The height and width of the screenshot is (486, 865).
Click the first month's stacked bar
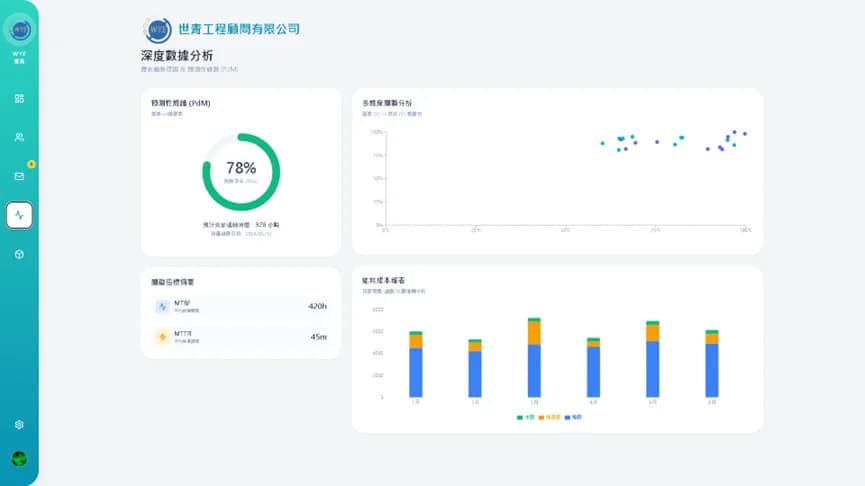click(x=415, y=364)
